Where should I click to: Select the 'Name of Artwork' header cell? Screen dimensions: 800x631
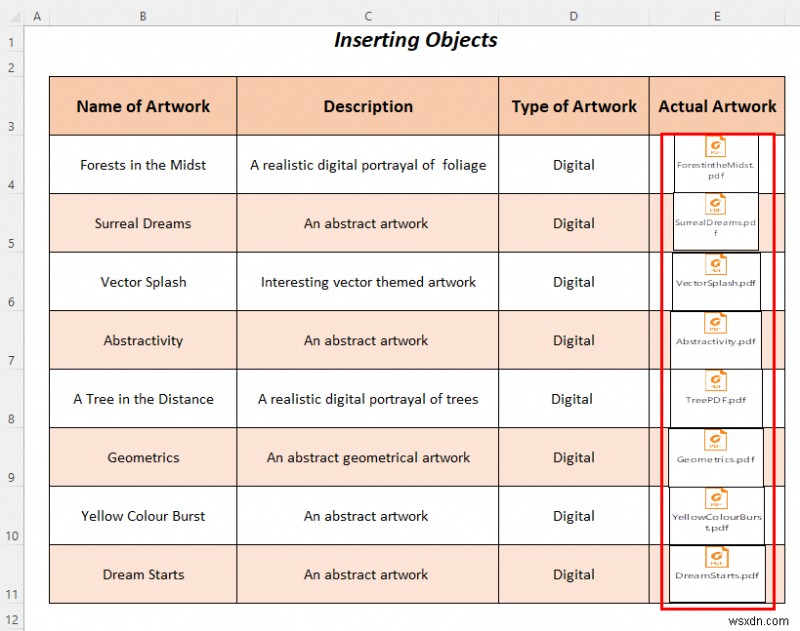tap(143, 106)
